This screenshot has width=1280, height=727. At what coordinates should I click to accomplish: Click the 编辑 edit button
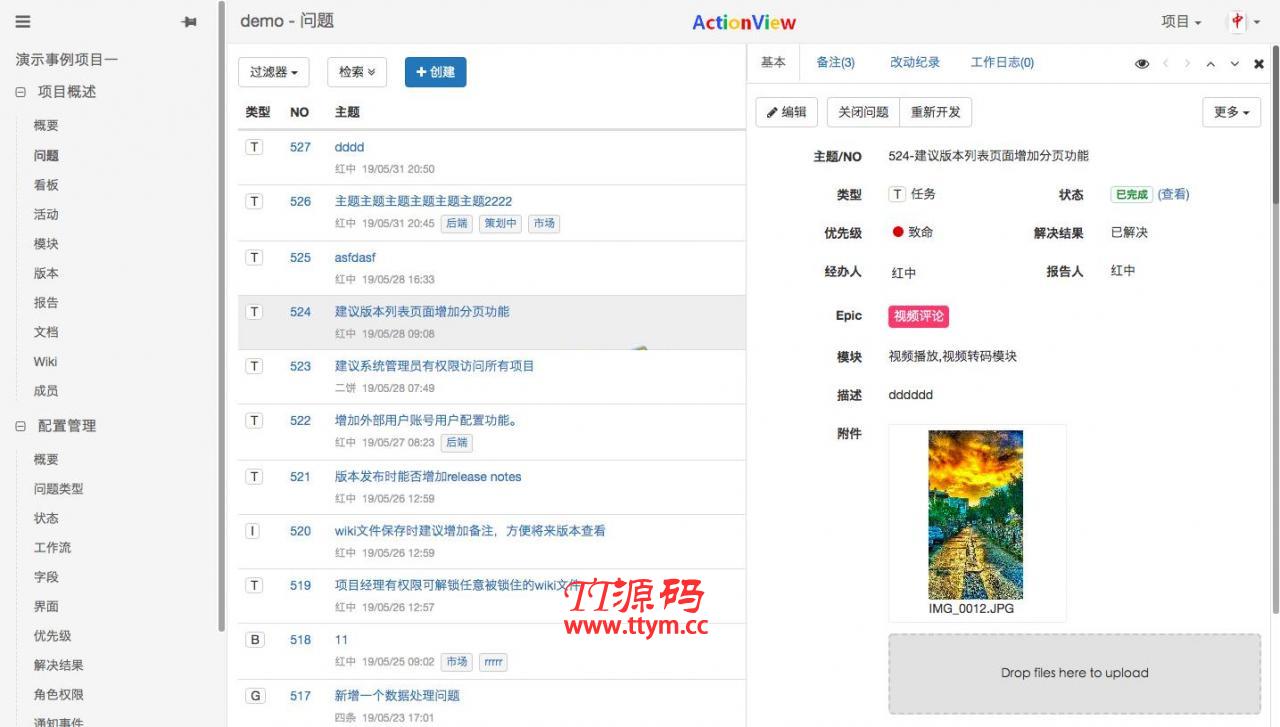click(x=787, y=112)
